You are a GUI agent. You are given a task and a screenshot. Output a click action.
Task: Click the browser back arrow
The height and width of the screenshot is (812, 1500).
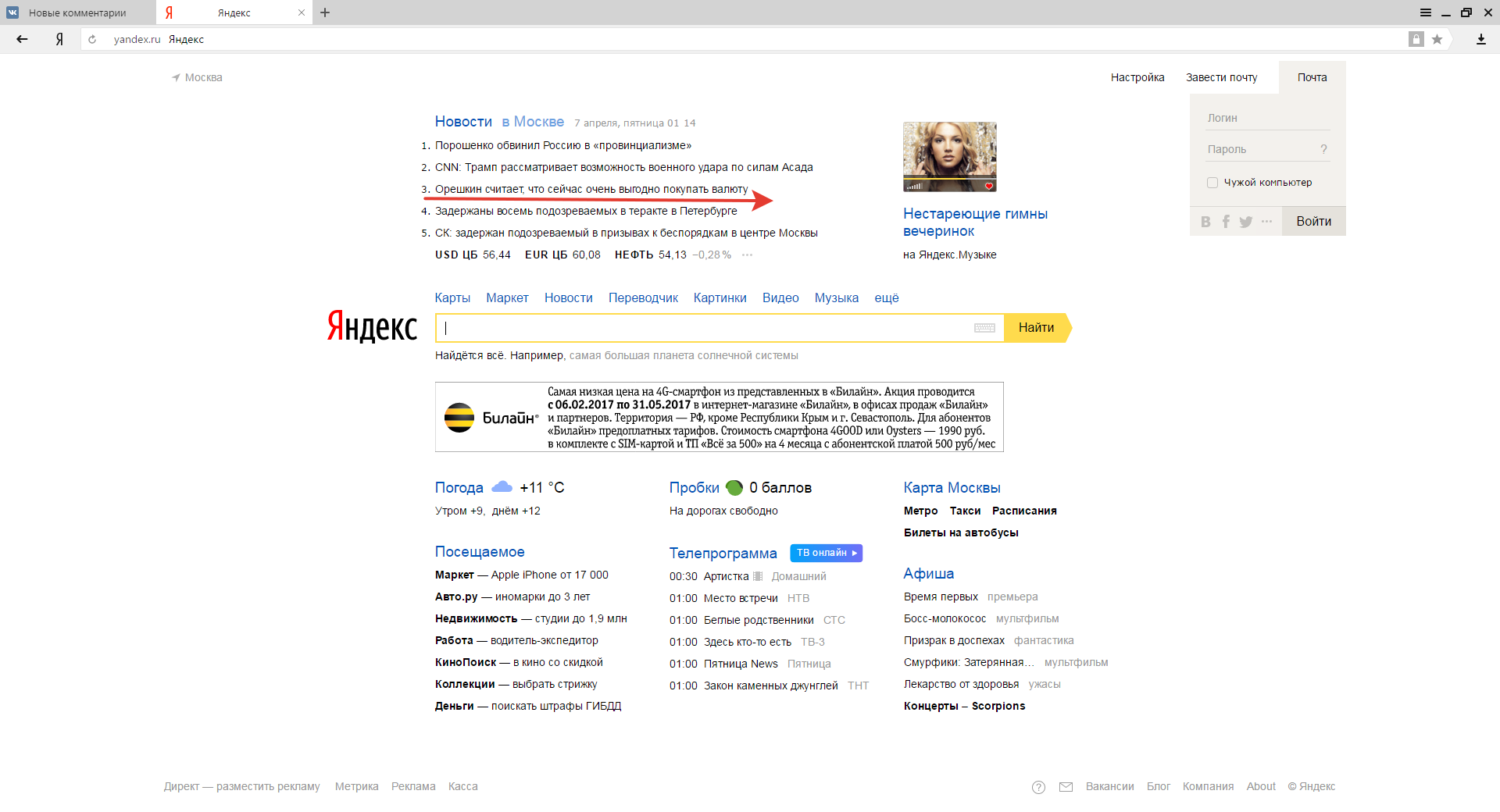(22, 39)
